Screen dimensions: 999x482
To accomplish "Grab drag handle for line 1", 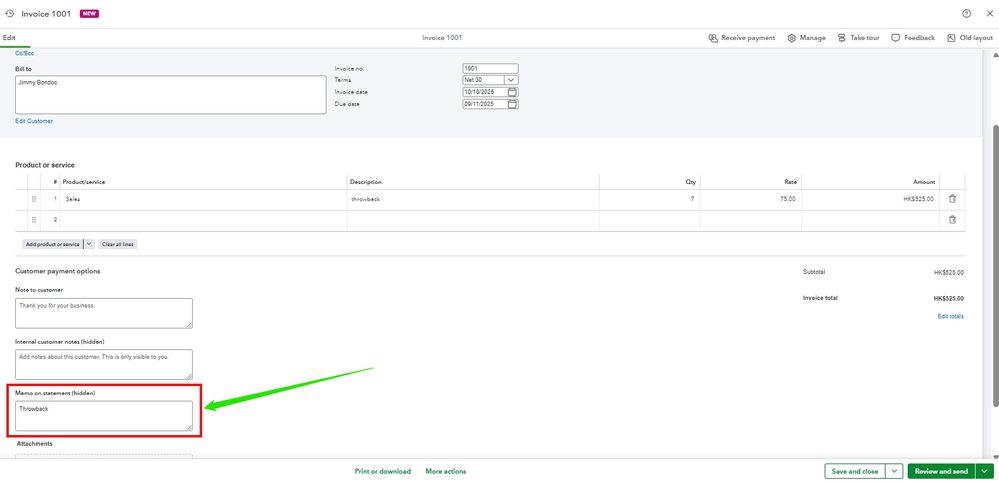I will [x=34, y=199].
